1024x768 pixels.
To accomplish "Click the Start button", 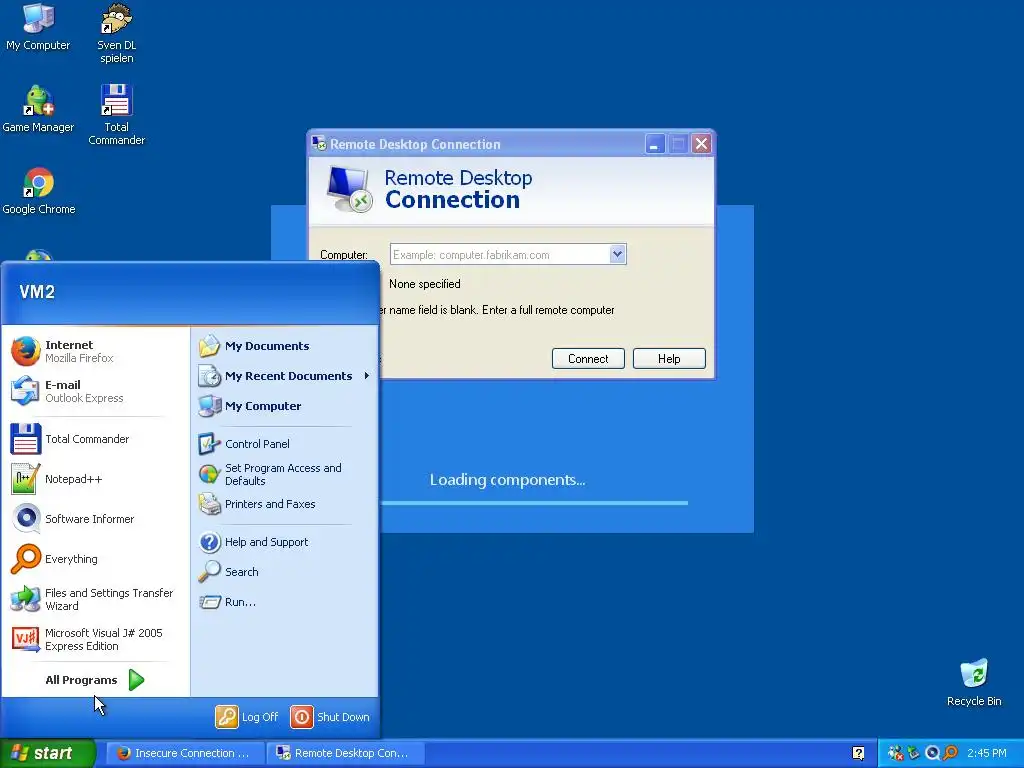I will pos(47,753).
